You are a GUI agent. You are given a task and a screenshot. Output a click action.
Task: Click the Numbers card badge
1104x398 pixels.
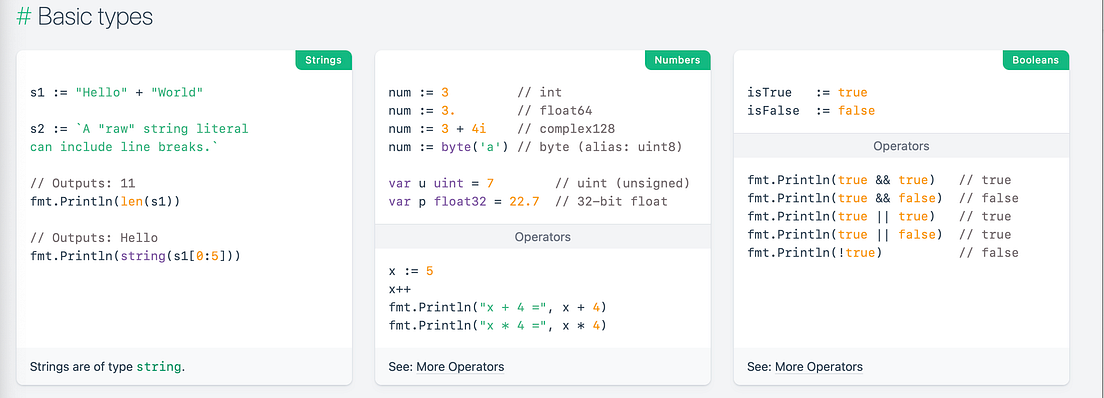point(677,60)
